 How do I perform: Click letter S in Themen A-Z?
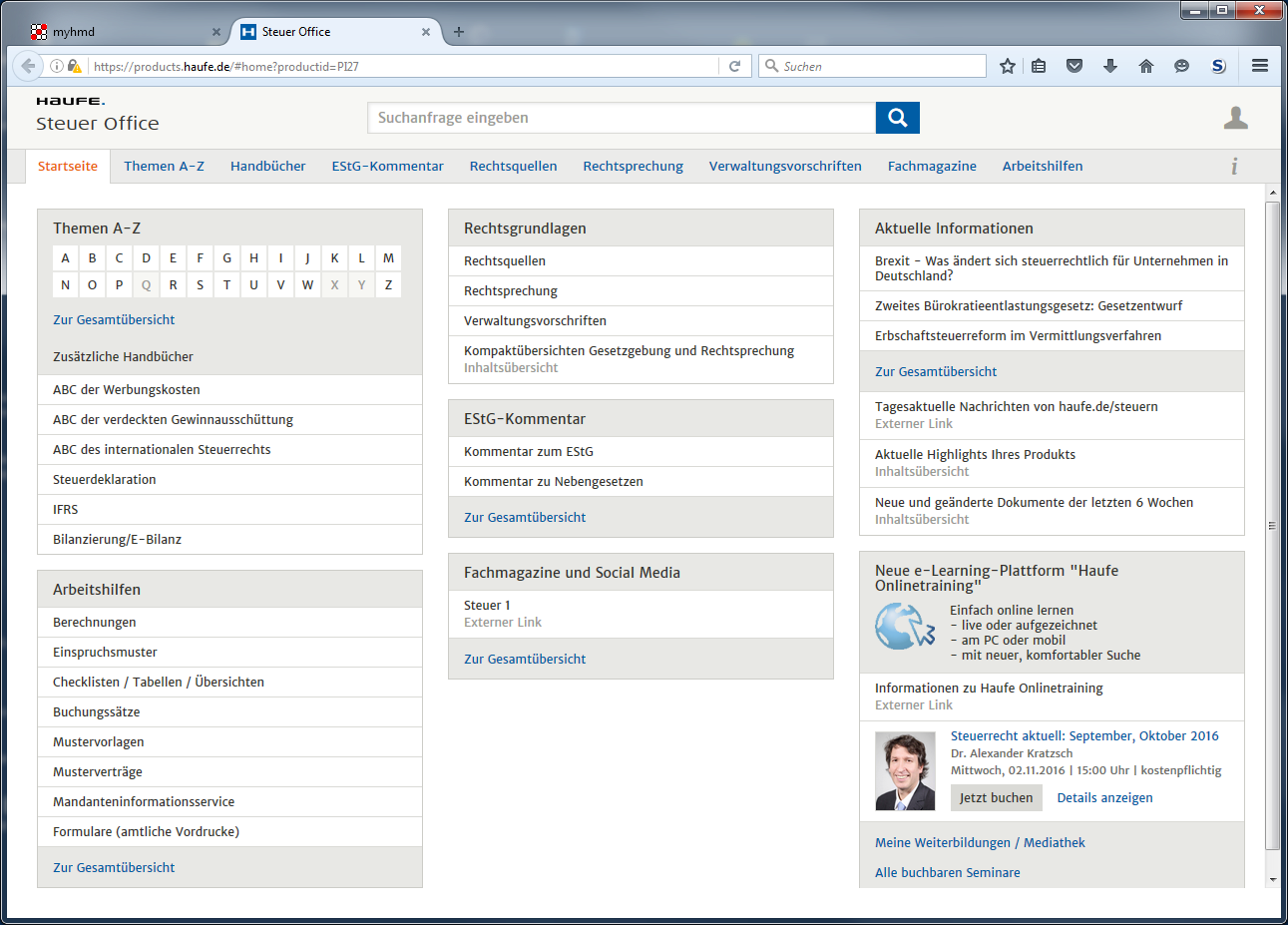200,284
